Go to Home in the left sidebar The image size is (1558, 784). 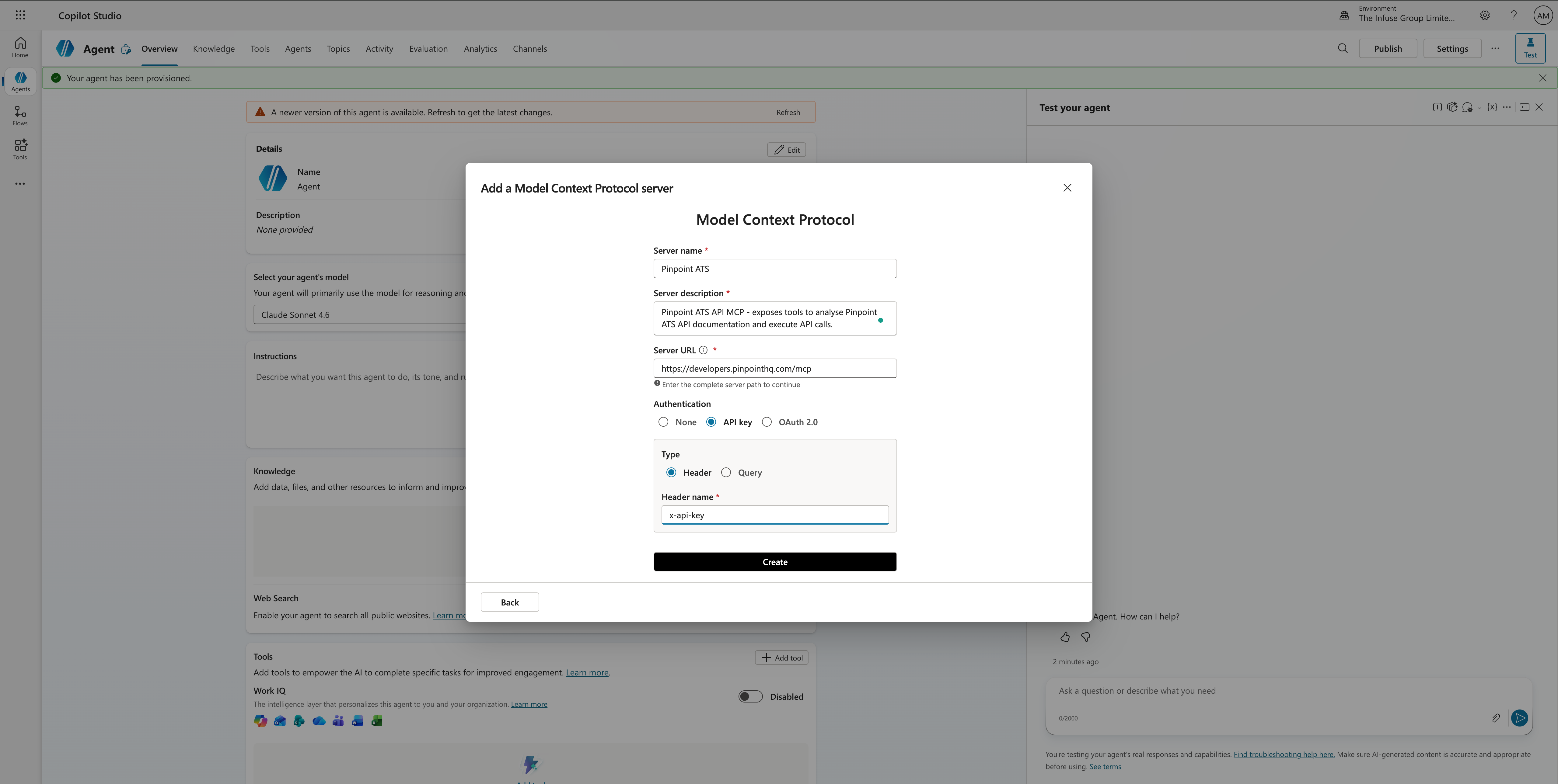click(x=20, y=47)
